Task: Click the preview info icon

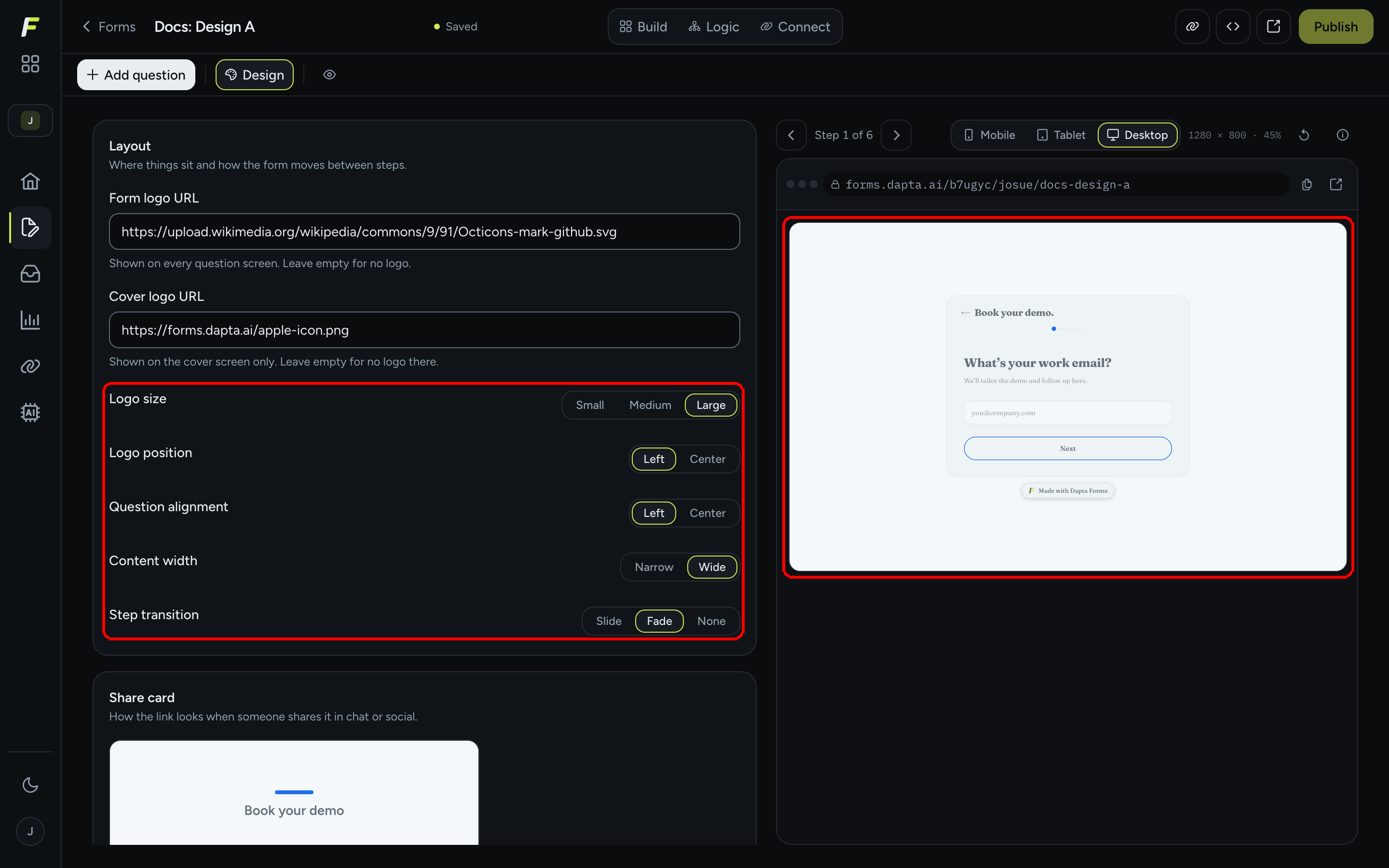Action: coord(1343,135)
